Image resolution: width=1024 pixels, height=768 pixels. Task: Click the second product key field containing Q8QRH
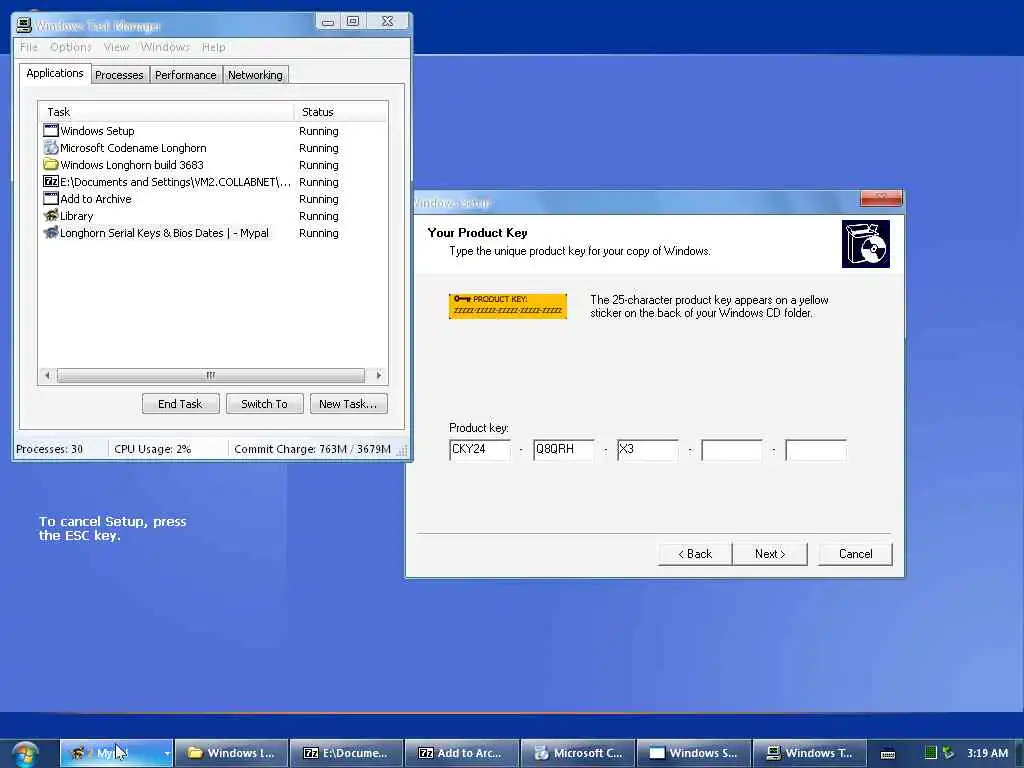[x=564, y=450]
